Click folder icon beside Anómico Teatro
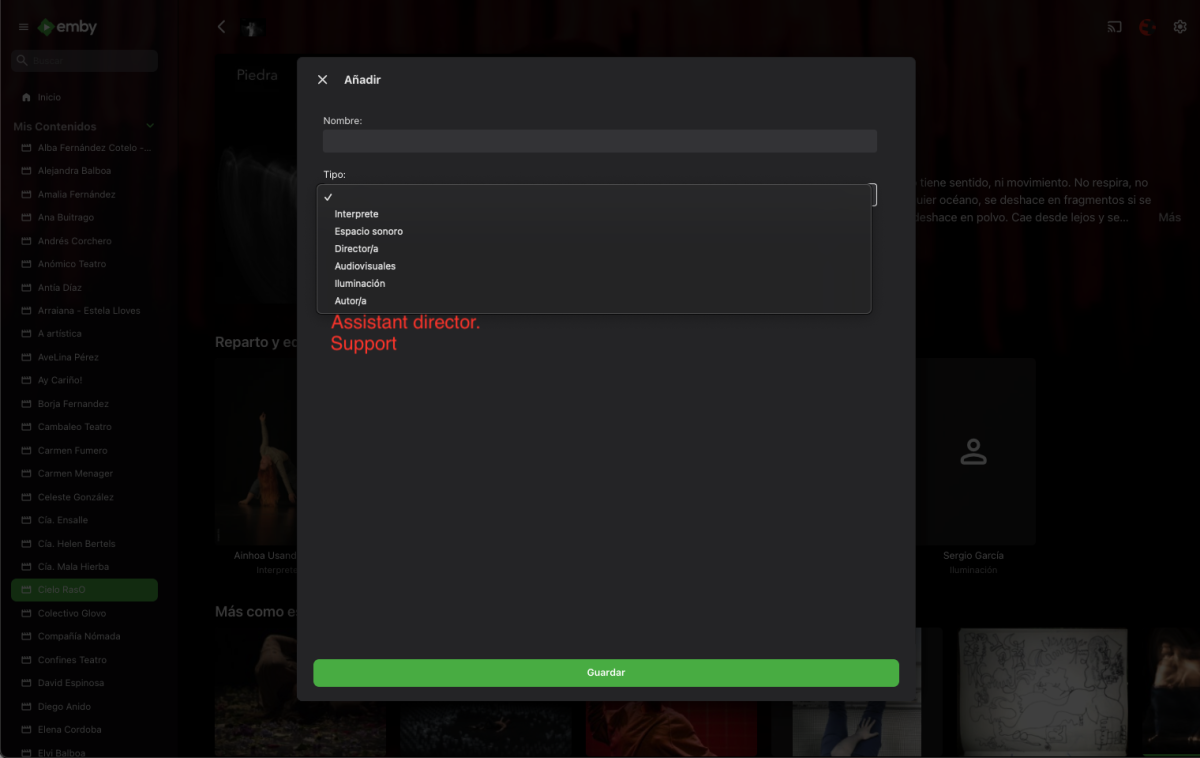This screenshot has height=758, width=1200. 27,264
